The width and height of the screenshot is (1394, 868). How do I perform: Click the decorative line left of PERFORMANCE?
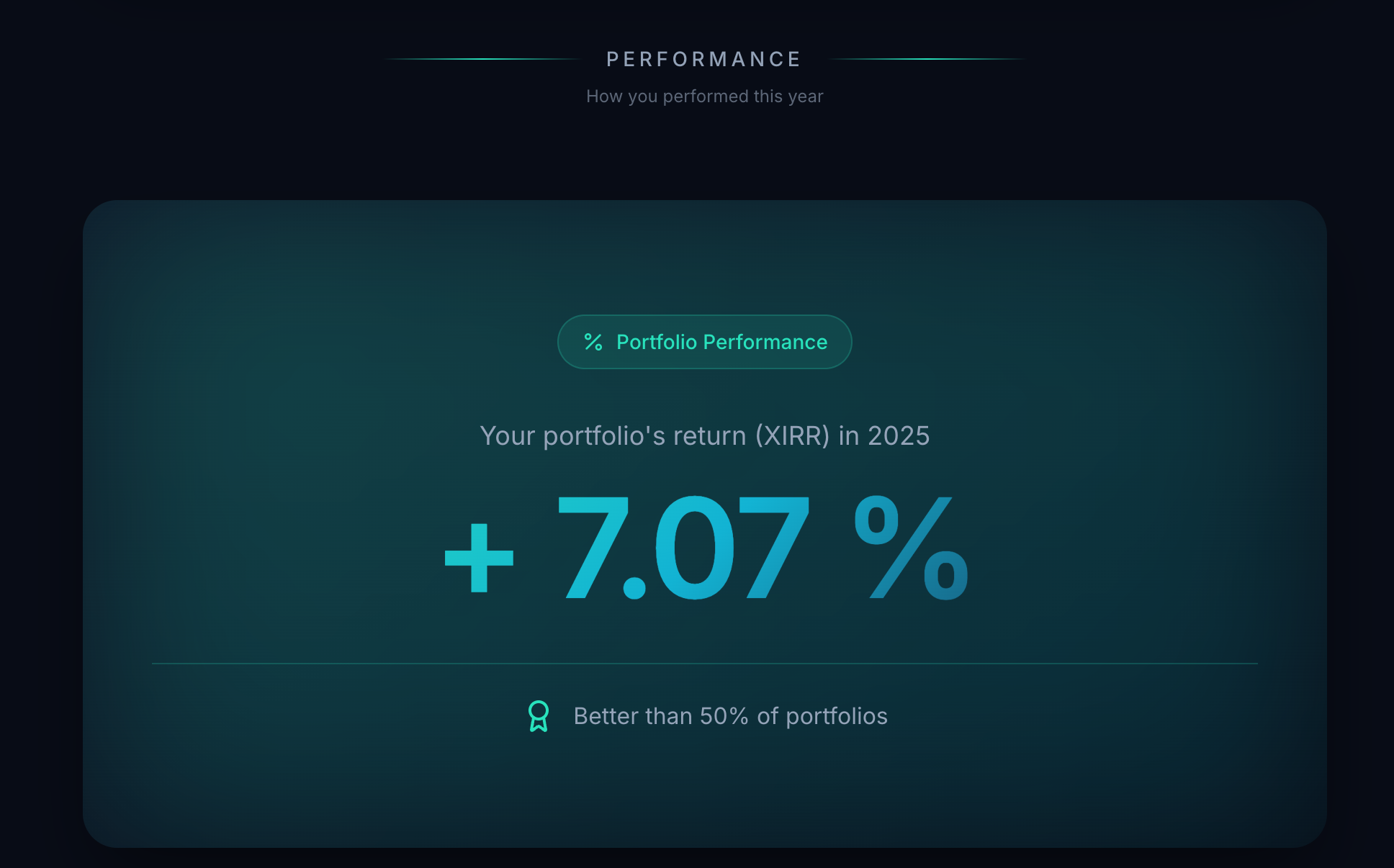tap(482, 59)
